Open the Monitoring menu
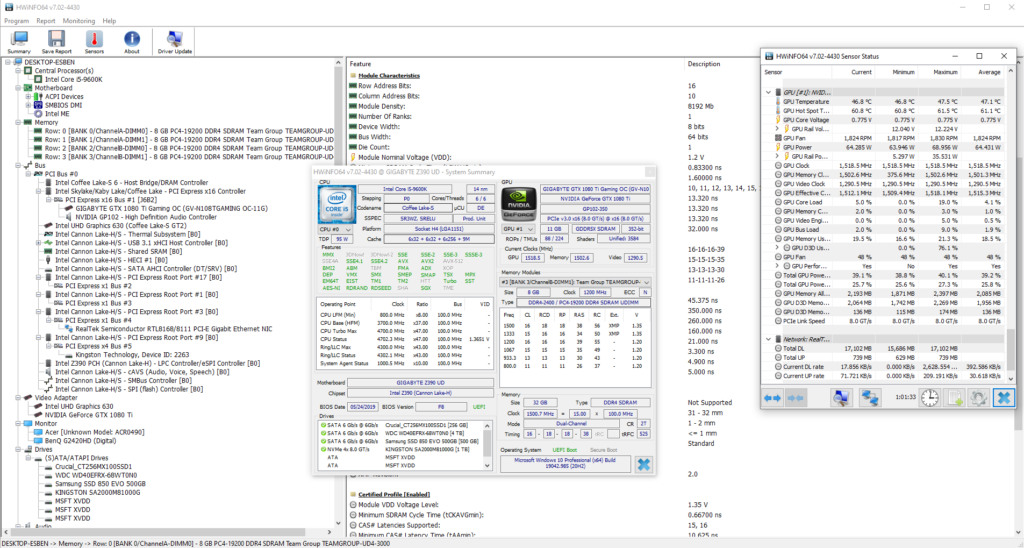Screen dimensions: 1024x548 coord(79,21)
